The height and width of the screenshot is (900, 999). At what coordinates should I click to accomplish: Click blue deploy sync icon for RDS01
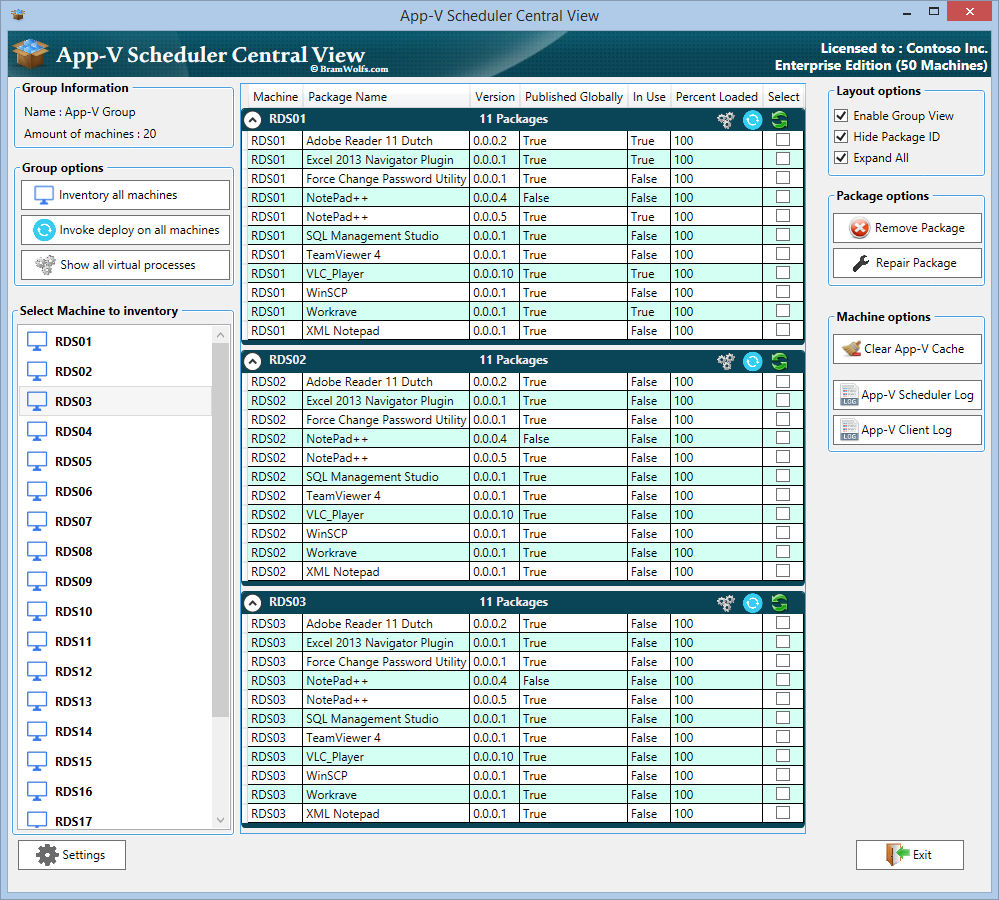753,120
